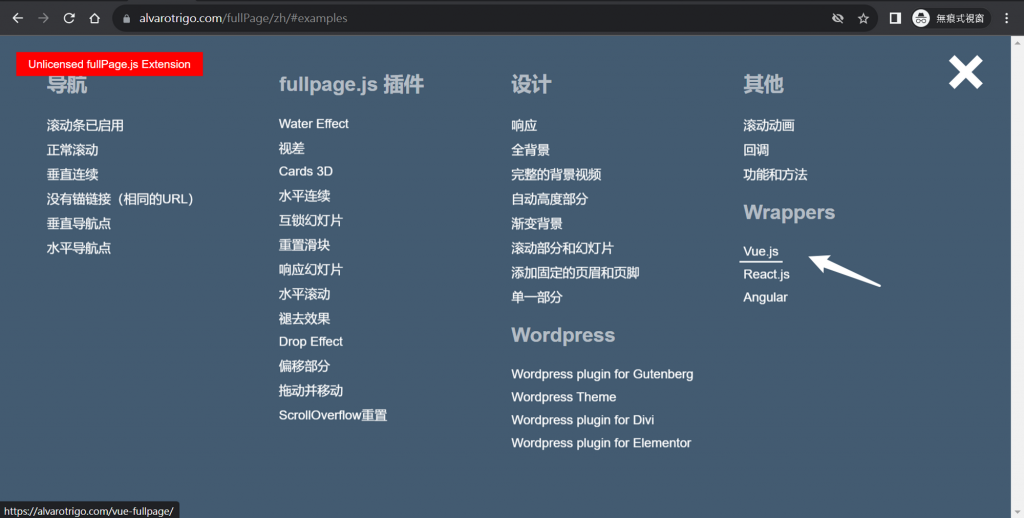Open the 单一部分 example
This screenshot has width=1024, height=518.
click(537, 297)
